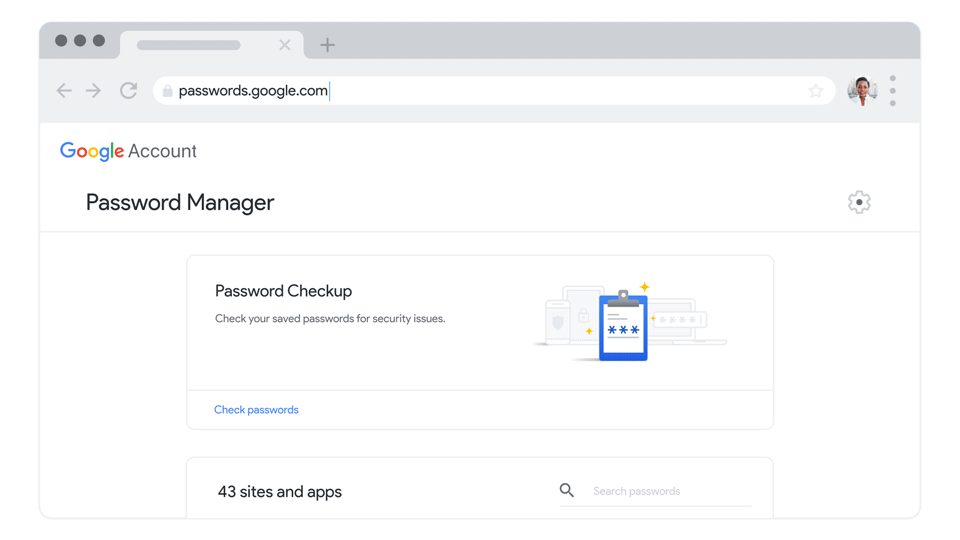Open a new tab with plus button
The image size is (960, 540).
click(x=327, y=45)
